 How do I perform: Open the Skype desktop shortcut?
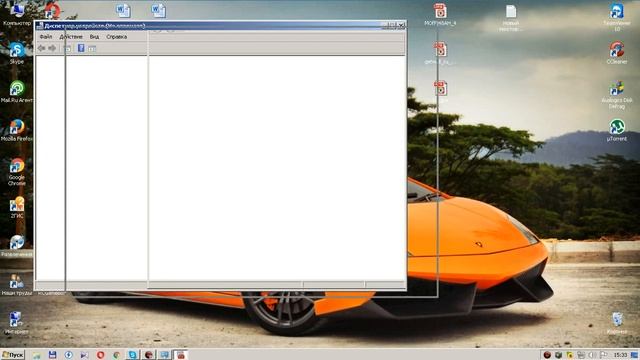17,53
